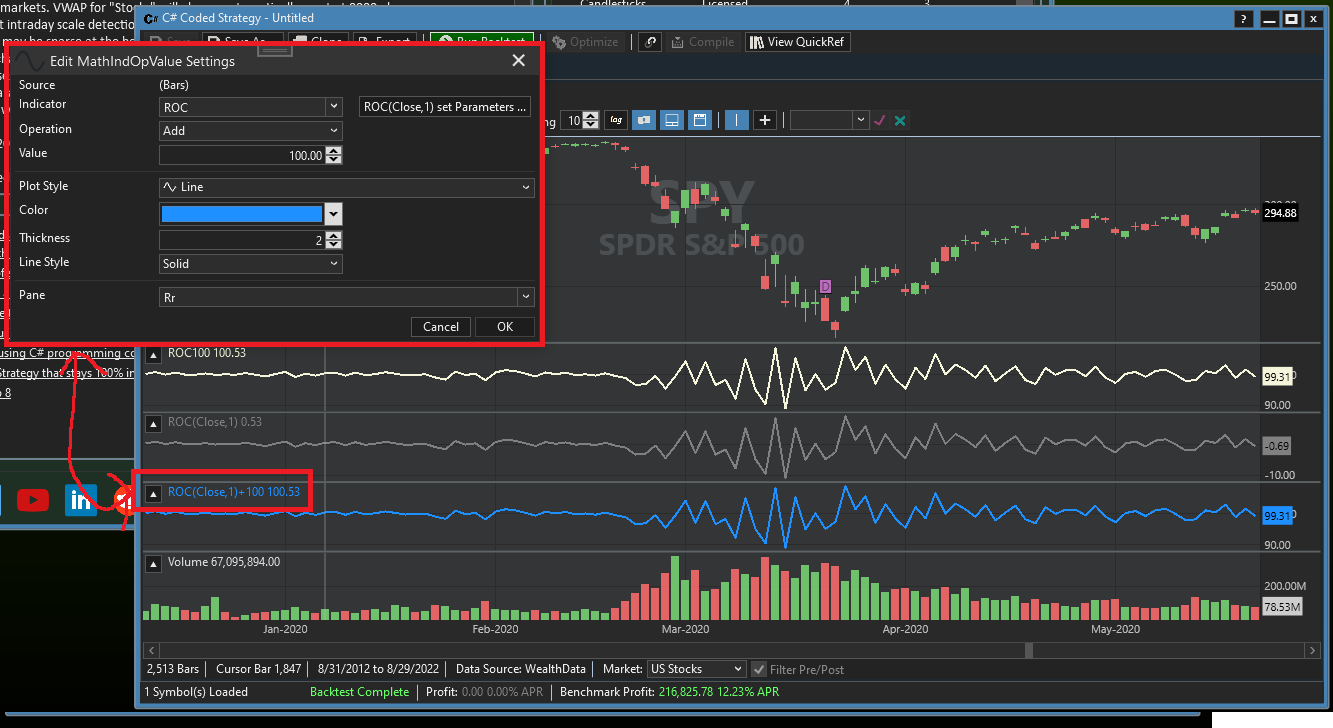
Task: Click Backtest Complete status text
Action: tap(360, 692)
